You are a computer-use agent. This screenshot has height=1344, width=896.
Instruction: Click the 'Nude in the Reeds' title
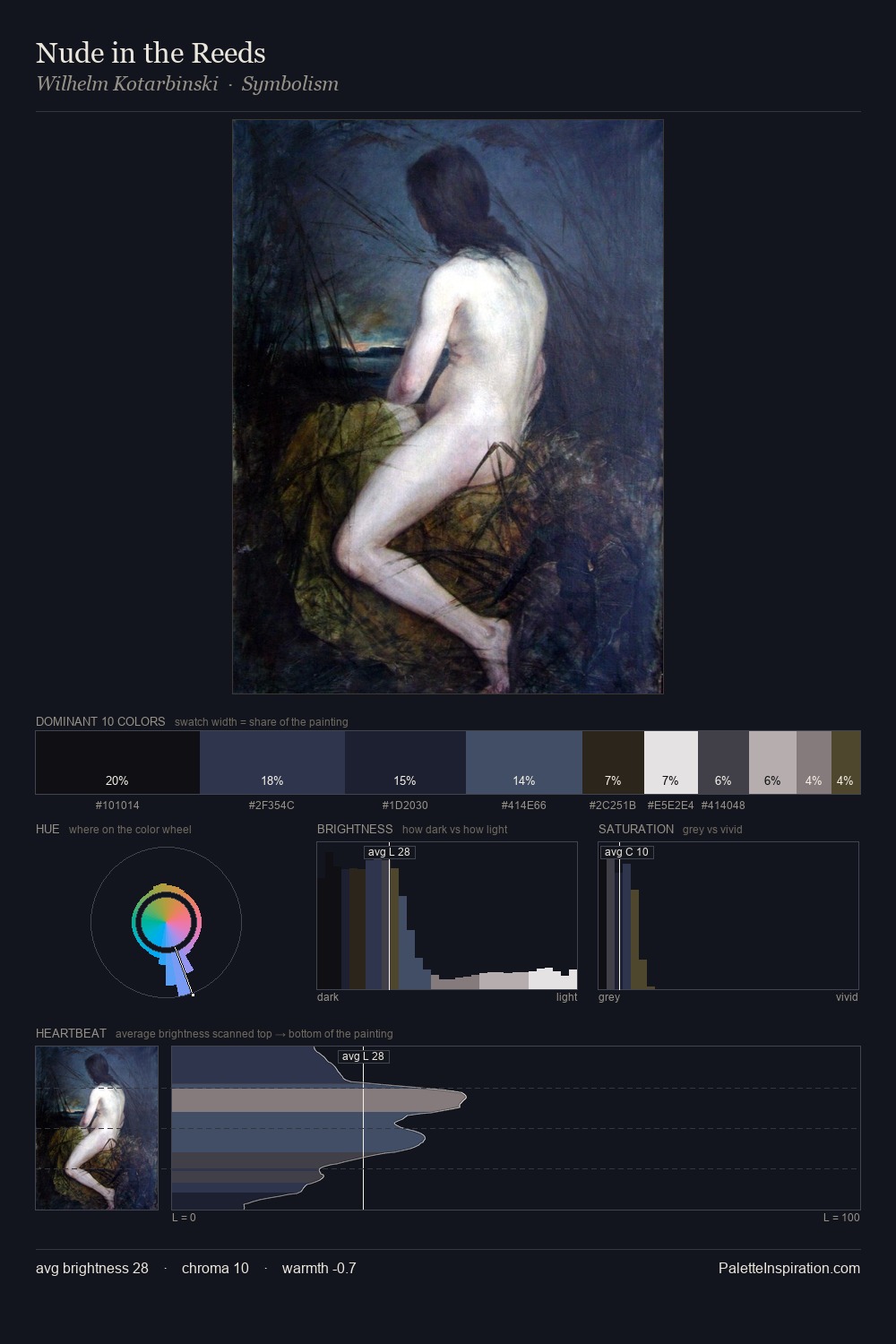(151, 53)
